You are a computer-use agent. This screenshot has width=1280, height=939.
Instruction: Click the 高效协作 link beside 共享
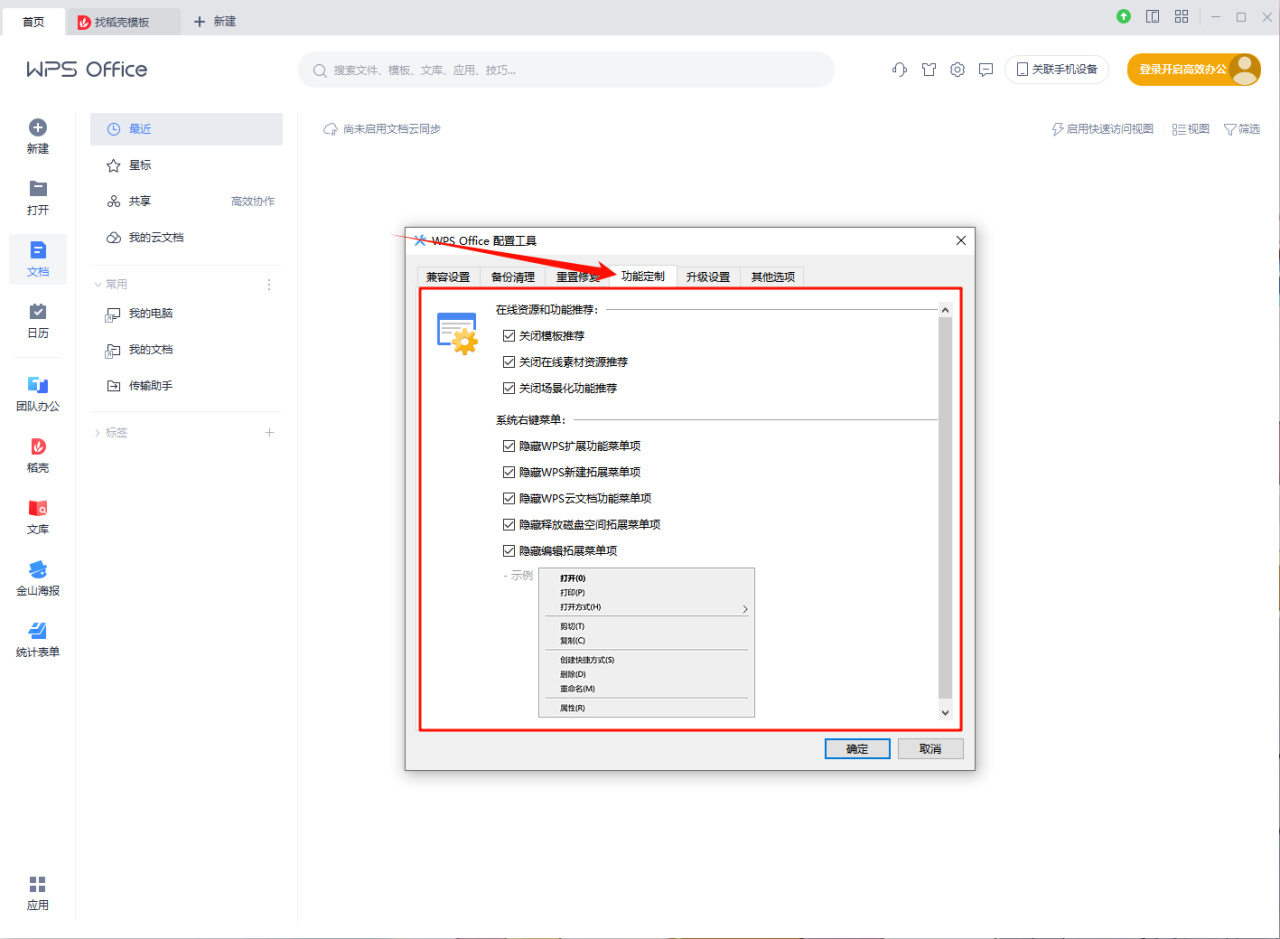coord(253,201)
